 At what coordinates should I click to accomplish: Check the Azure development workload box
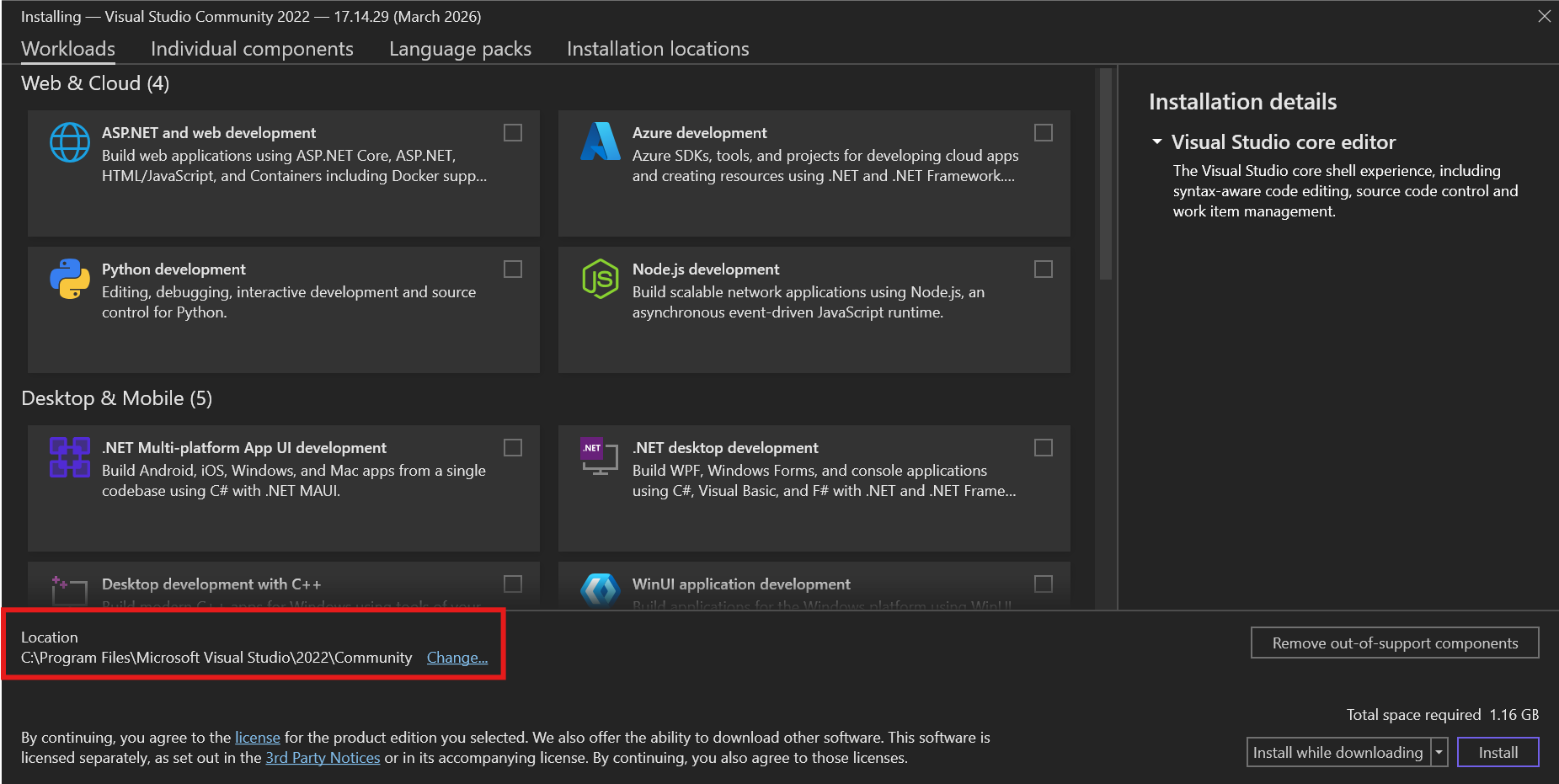[x=1044, y=133]
